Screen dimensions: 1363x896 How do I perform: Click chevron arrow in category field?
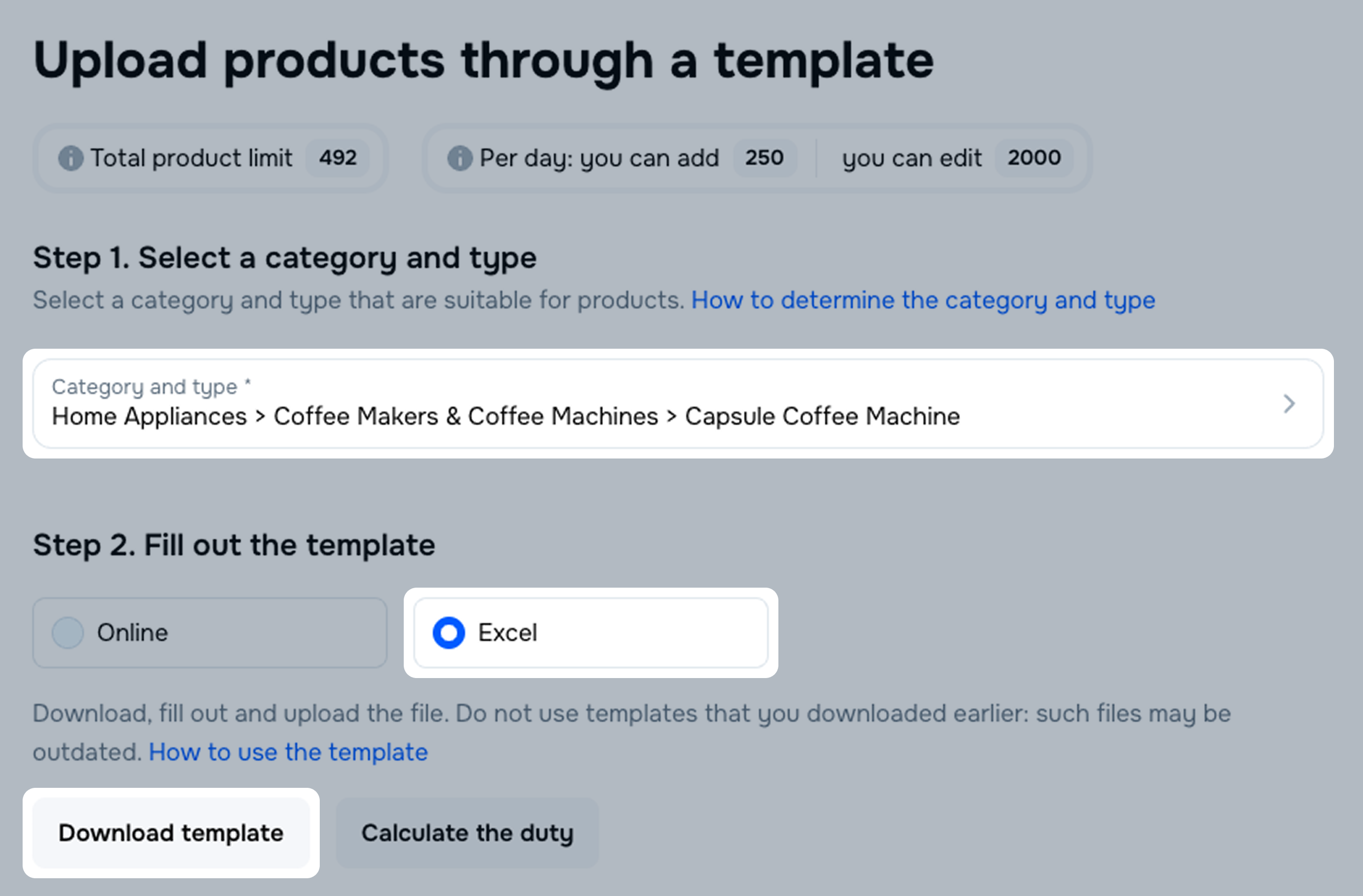(x=1289, y=404)
